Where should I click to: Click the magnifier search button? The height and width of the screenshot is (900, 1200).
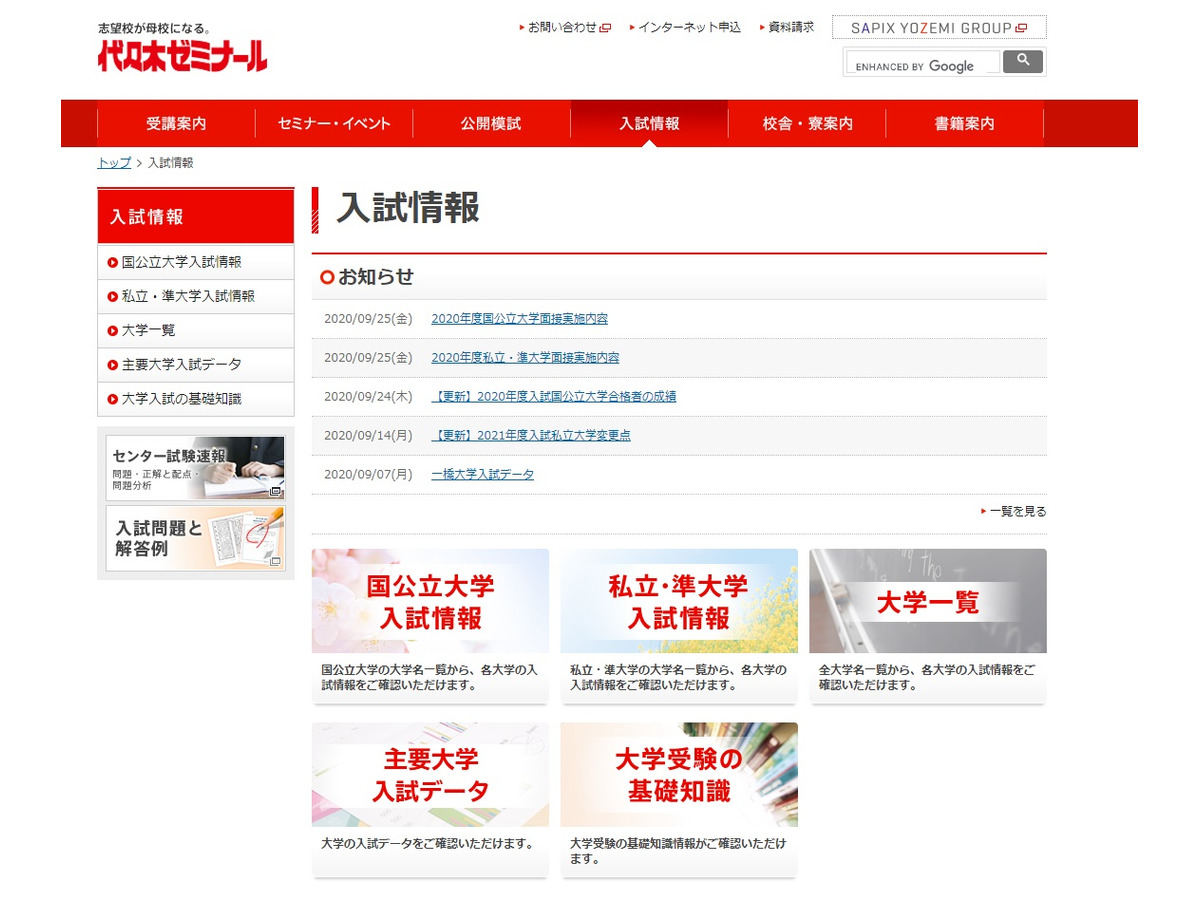(1023, 62)
